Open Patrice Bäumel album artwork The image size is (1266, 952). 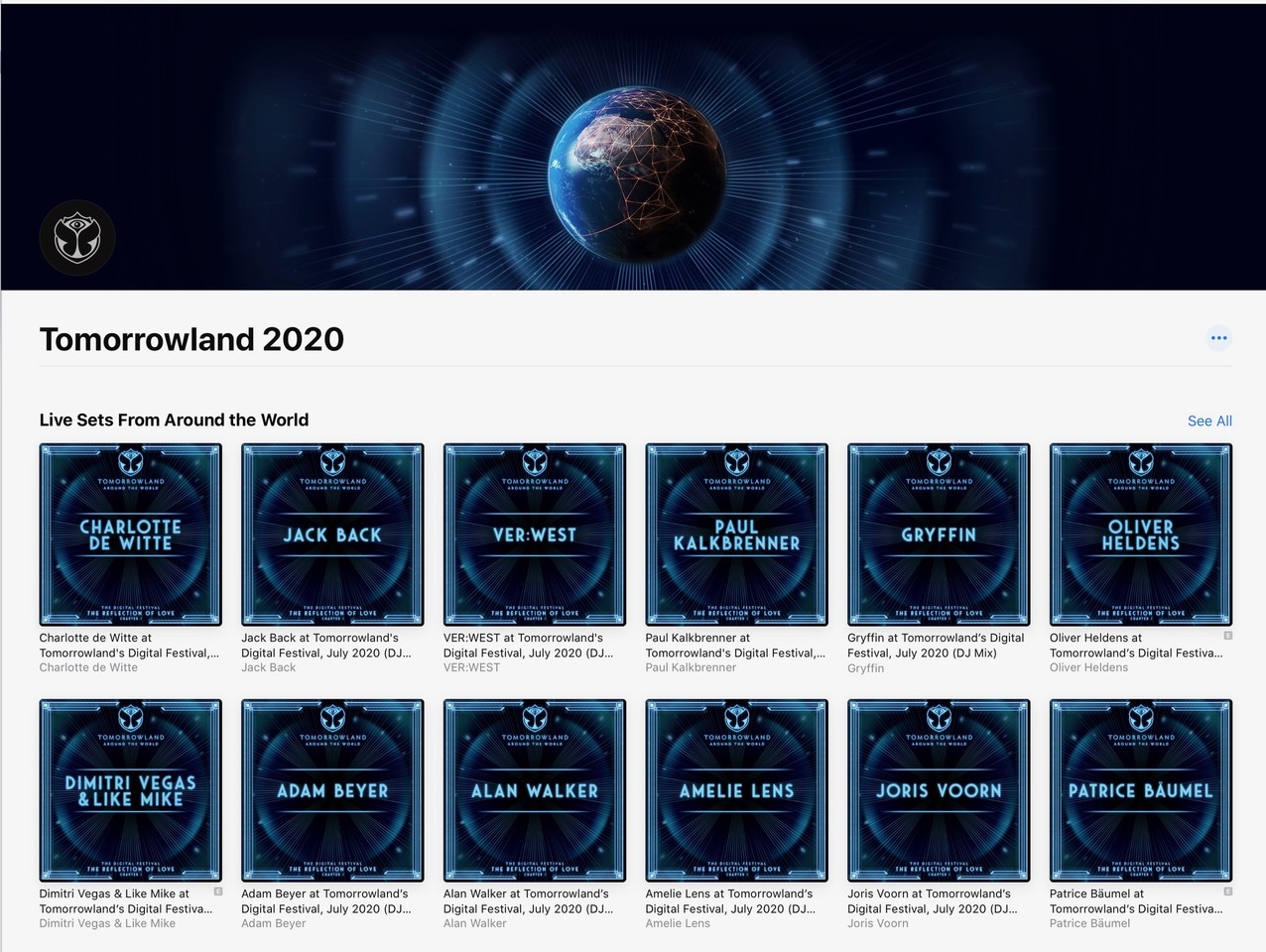tap(1141, 790)
